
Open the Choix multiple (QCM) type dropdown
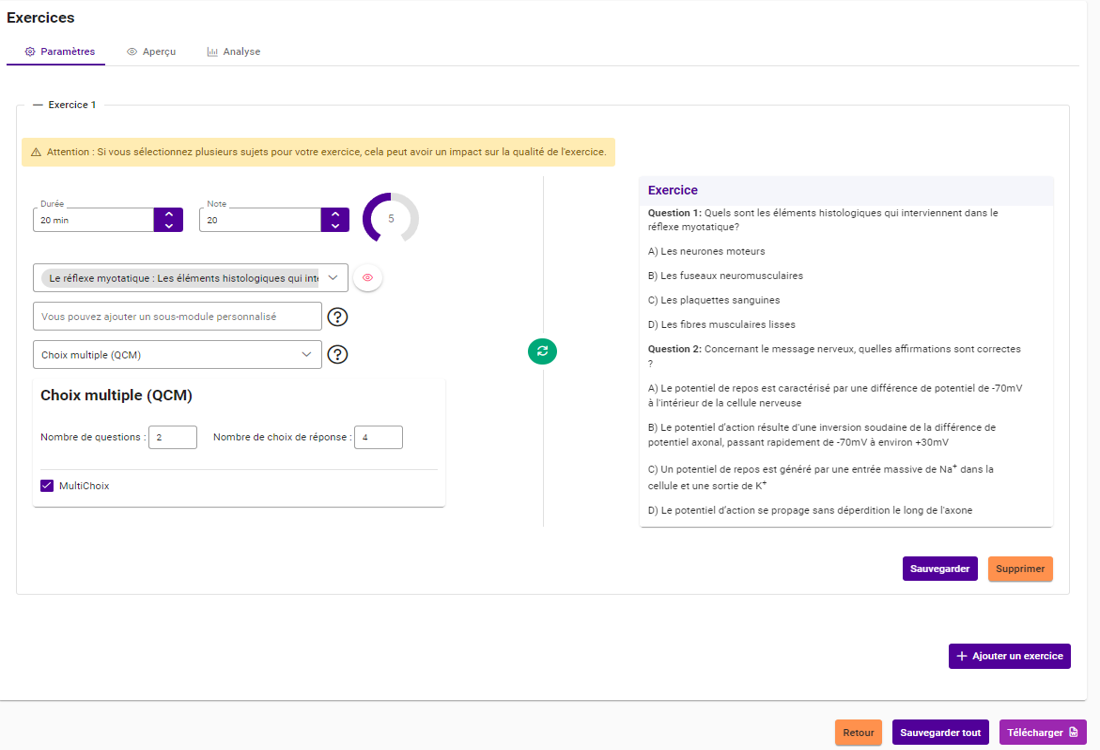(307, 354)
